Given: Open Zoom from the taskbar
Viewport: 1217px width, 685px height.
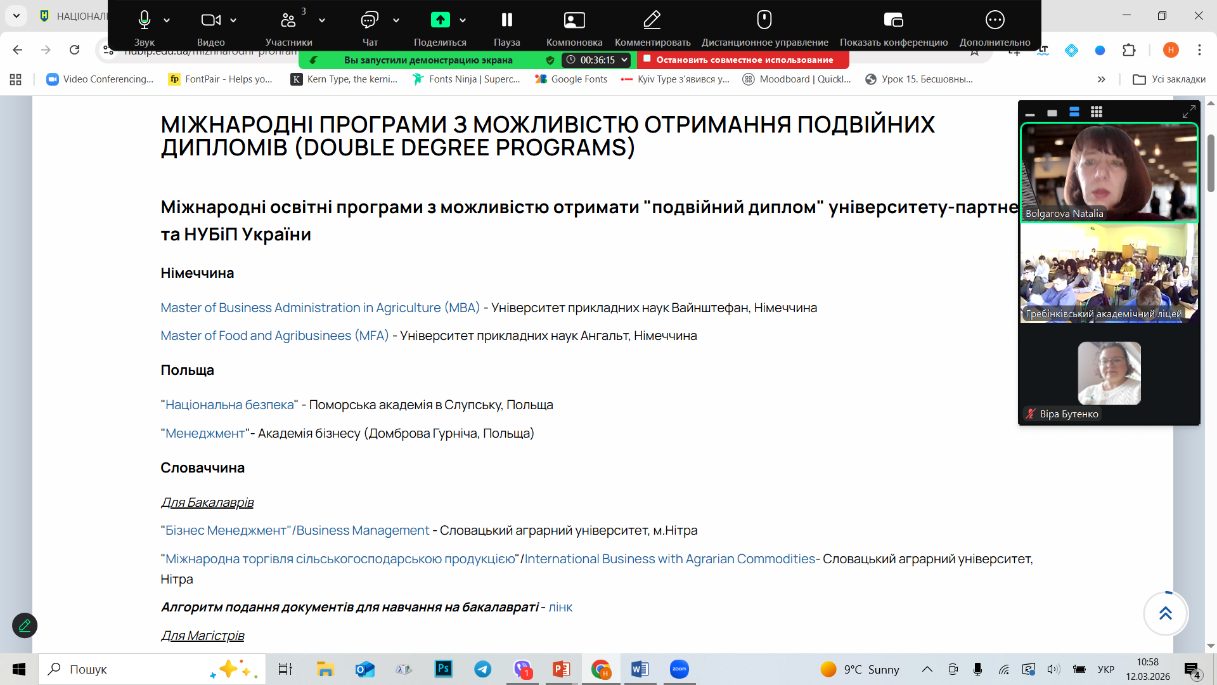Looking at the screenshot, I should coord(679,669).
